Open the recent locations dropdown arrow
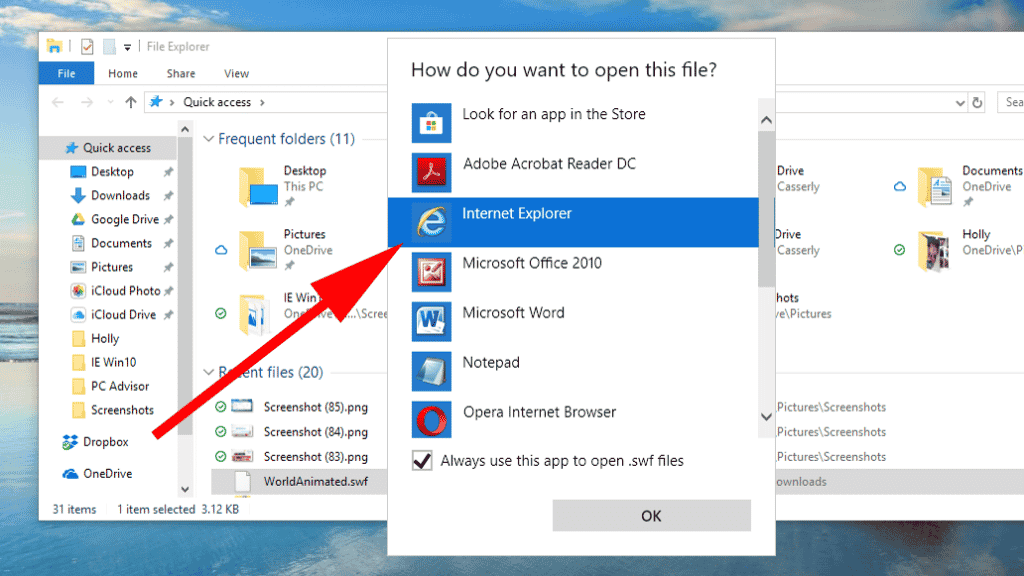Screen dimensions: 1024x576 (x=110, y=102)
